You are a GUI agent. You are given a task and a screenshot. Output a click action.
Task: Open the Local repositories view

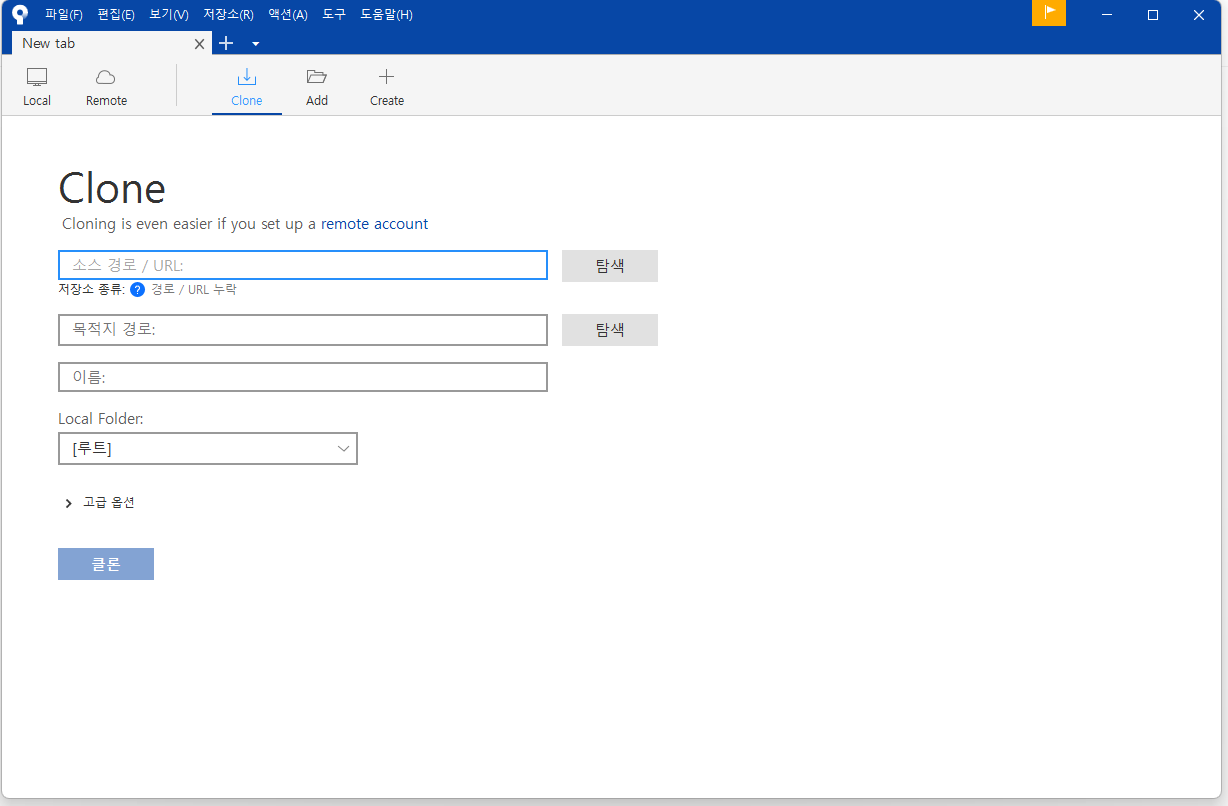[x=37, y=87]
